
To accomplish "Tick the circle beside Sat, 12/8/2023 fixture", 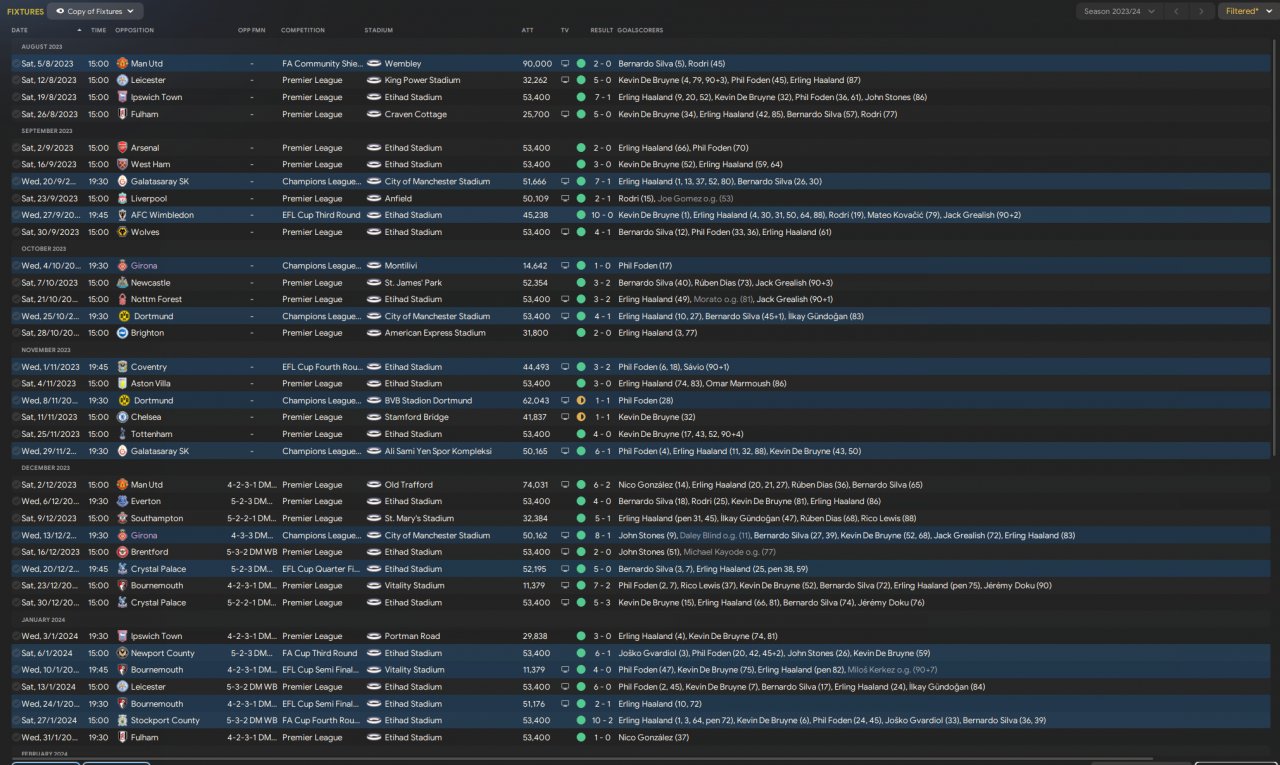I will [16, 80].
